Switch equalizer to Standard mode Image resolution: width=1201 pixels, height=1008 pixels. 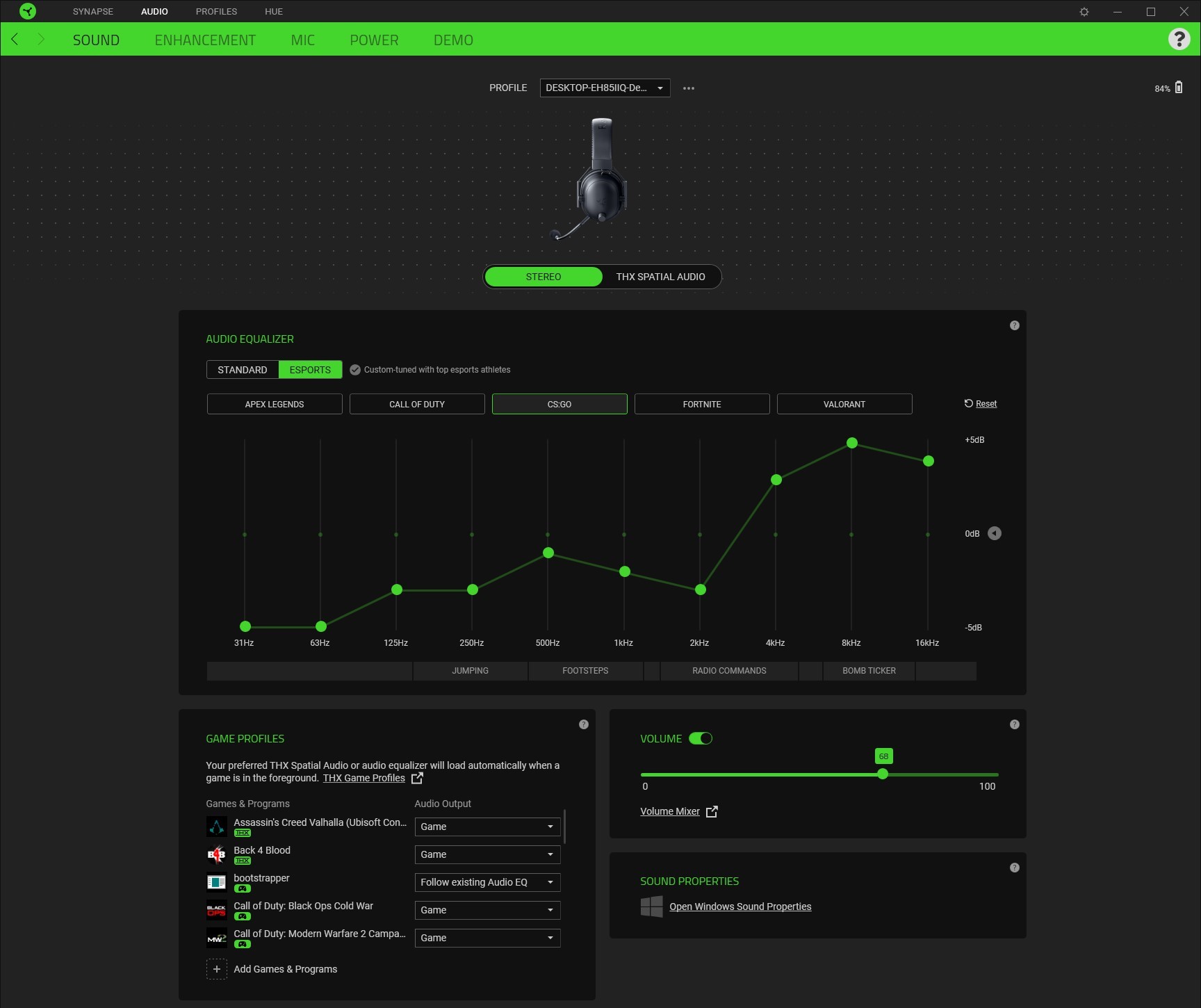click(x=243, y=369)
